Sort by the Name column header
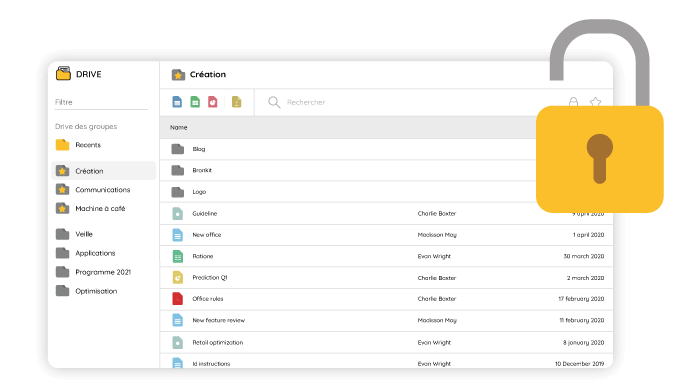Viewport: 700px width, 392px height. [x=179, y=127]
